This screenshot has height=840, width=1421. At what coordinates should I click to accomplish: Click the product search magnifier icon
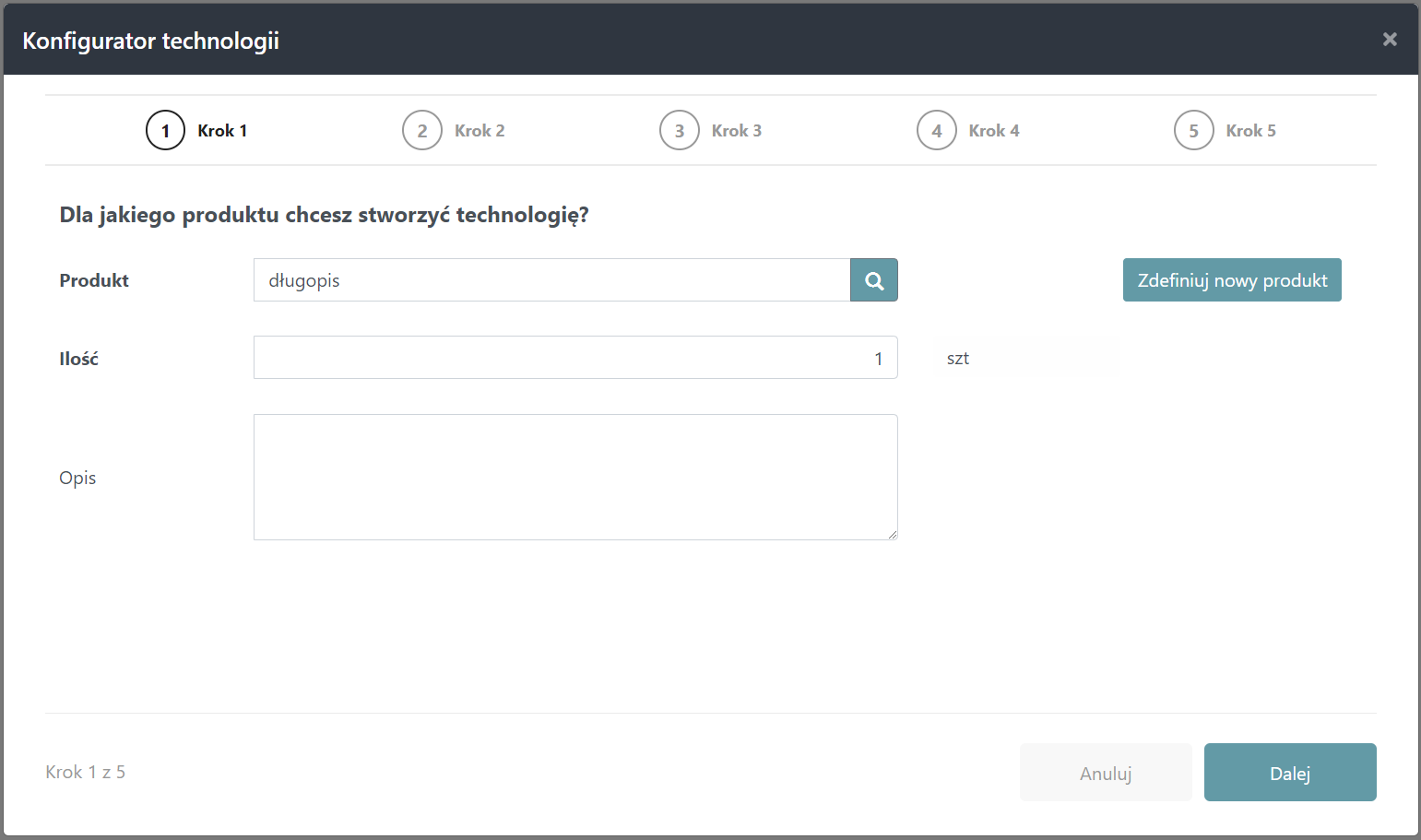[x=873, y=280]
